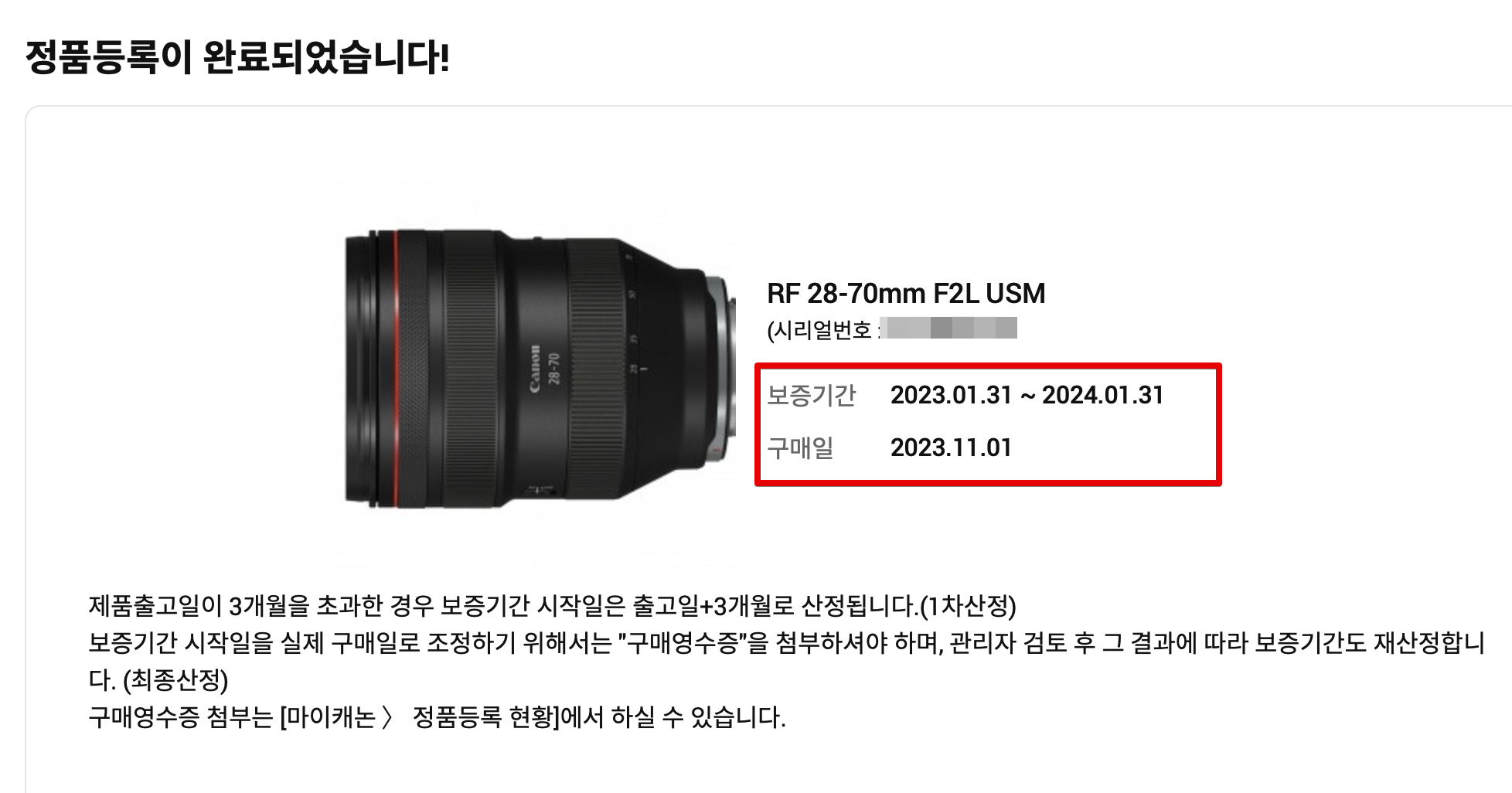Click the purchase date 2023.11.01
Viewport: 1512px width, 793px height.
pyautogui.click(x=951, y=448)
